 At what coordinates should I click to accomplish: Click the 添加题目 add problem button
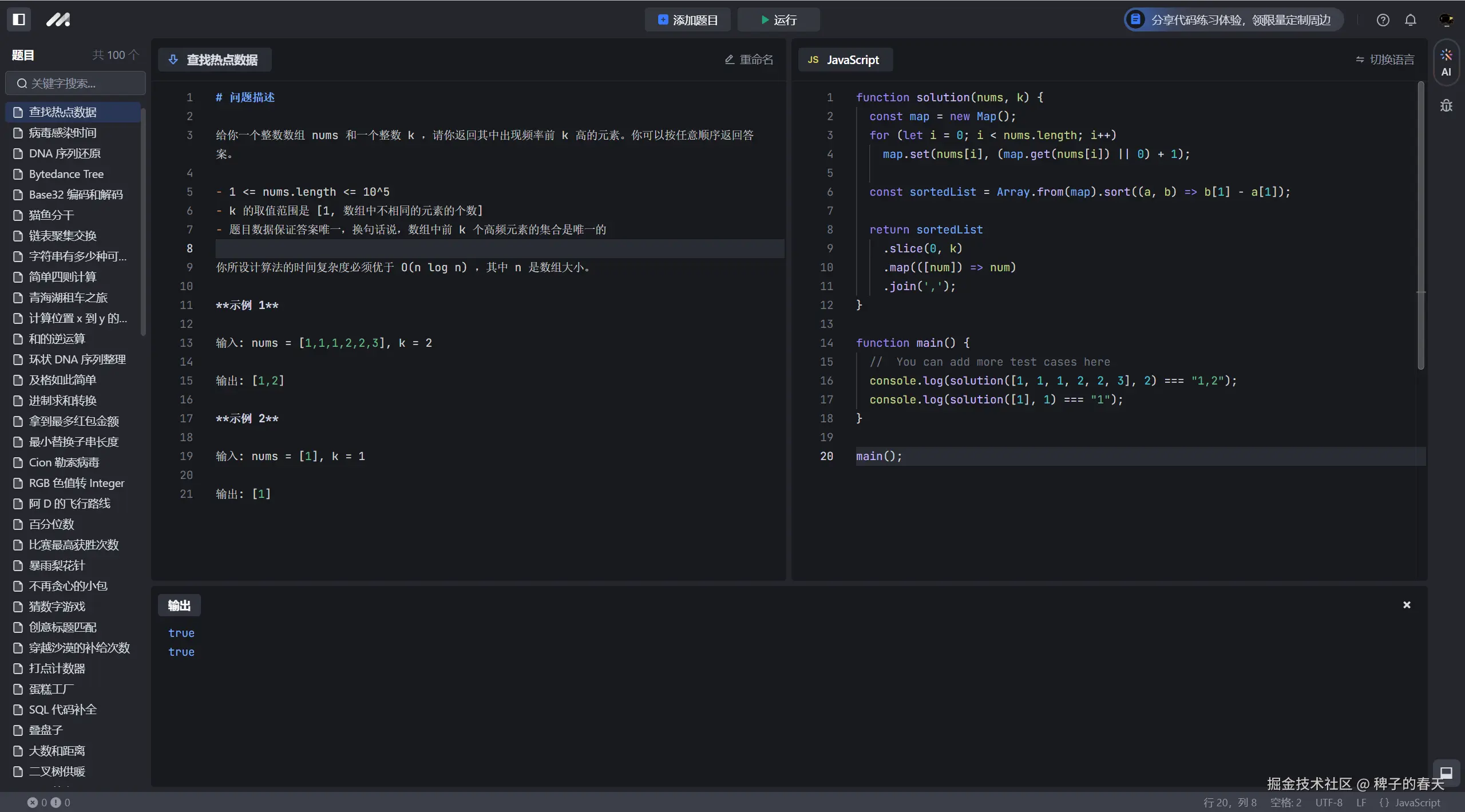pyautogui.click(x=687, y=20)
